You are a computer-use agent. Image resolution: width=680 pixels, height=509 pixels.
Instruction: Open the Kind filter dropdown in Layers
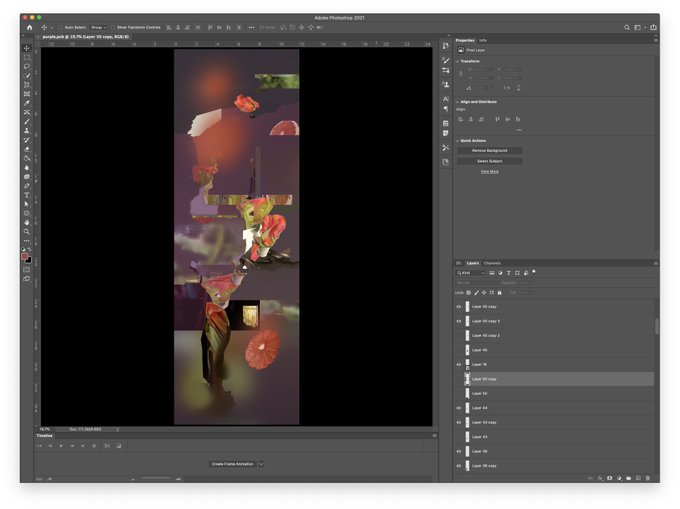click(471, 273)
